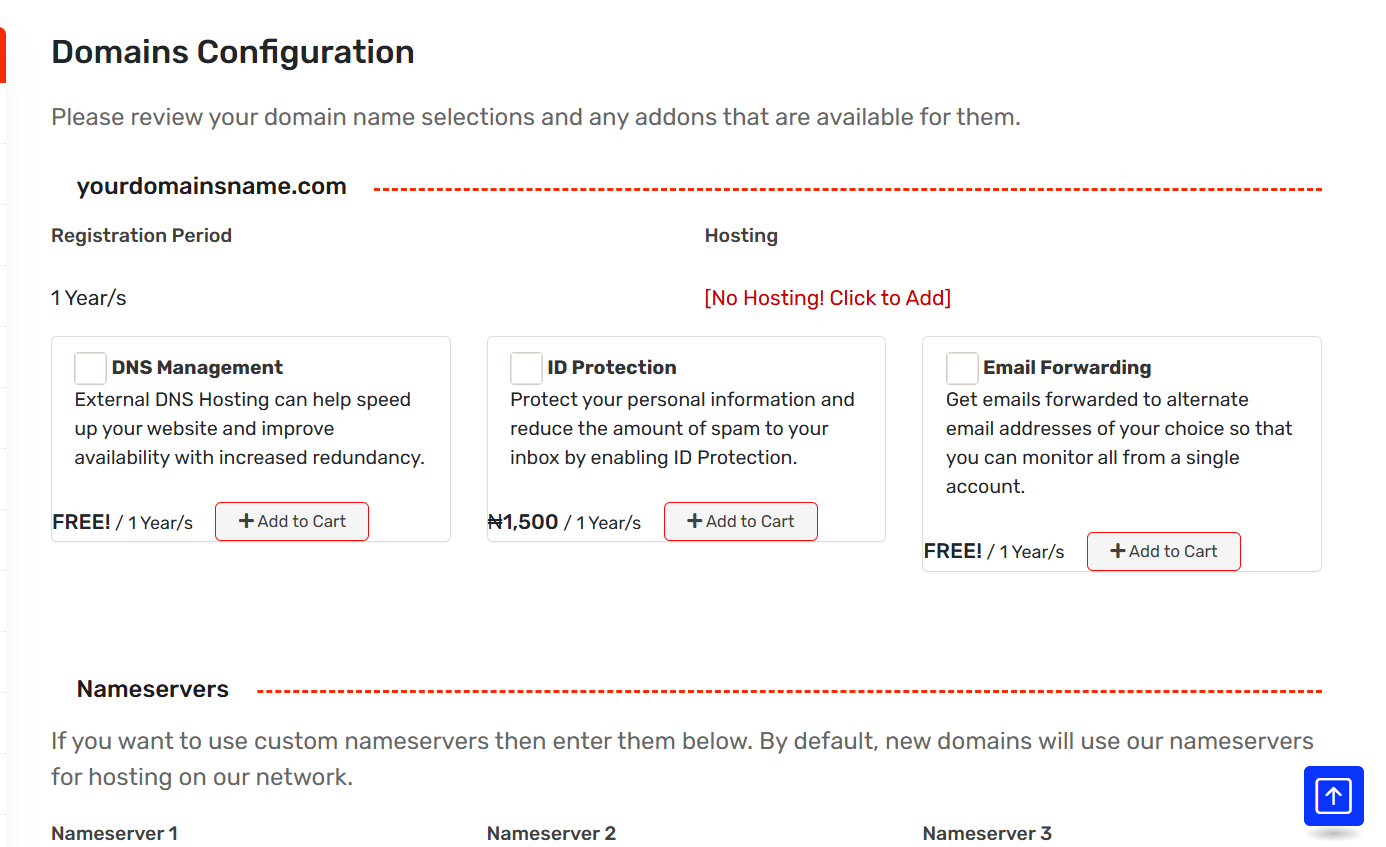Viewport: 1386px width, 847px height.
Task: Click the Email Forwarding card title
Action: click(1066, 368)
